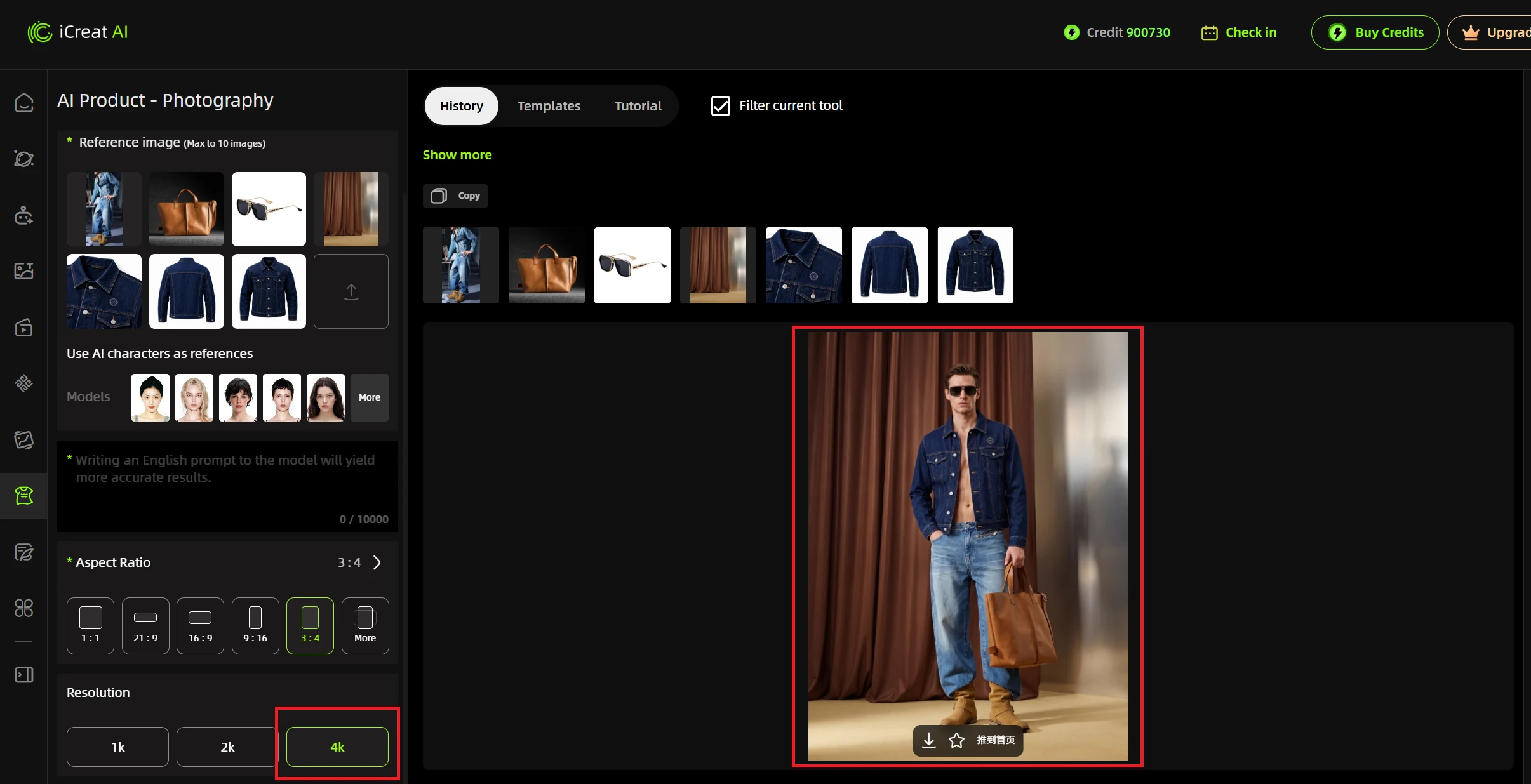Click the star favorite icon on generated image

coord(956,740)
